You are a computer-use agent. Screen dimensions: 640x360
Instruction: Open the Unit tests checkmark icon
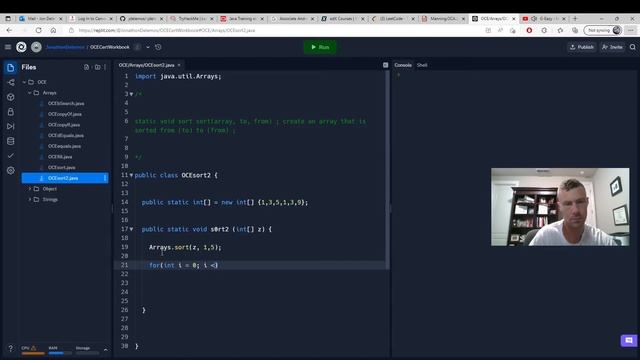click(x=11, y=156)
